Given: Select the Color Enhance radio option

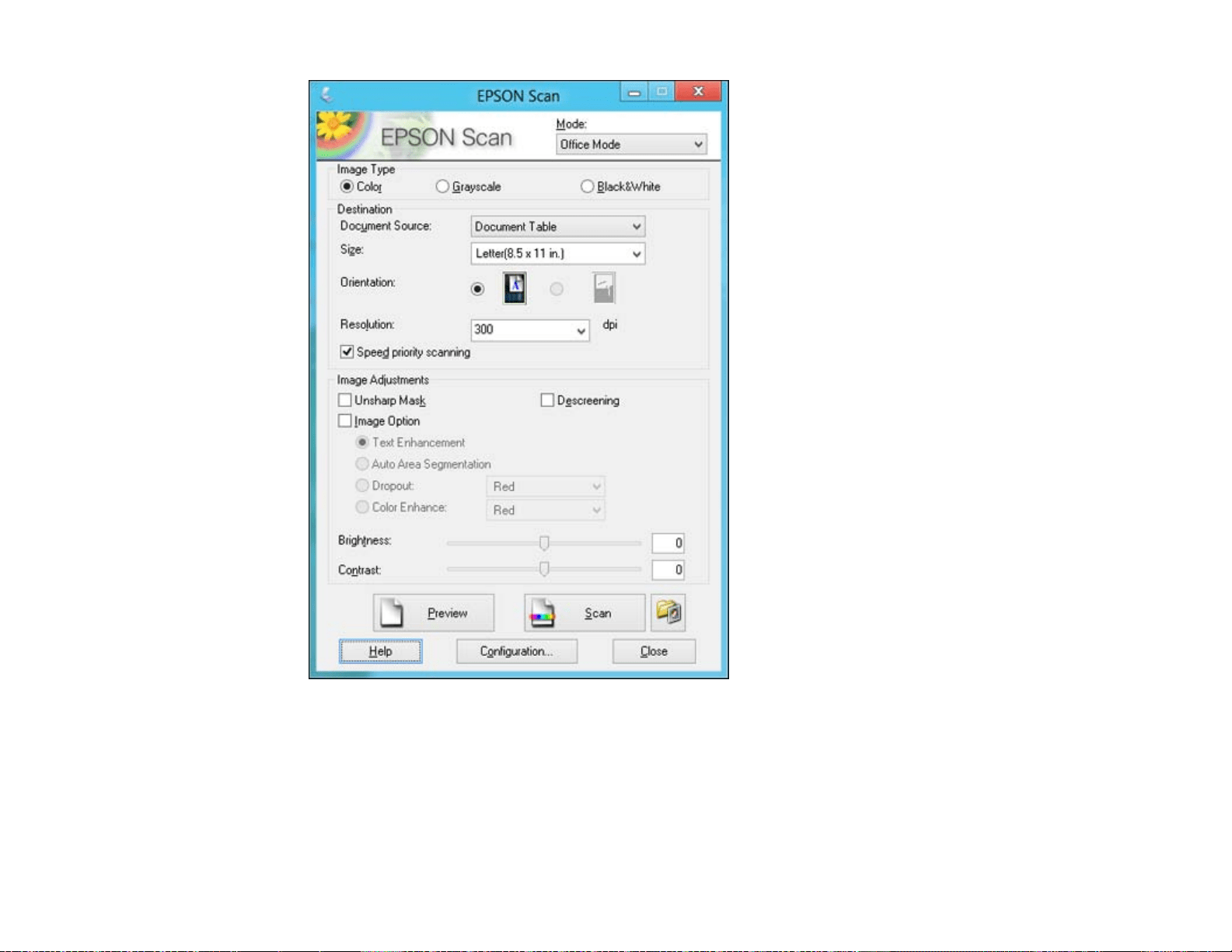Looking at the screenshot, I should [x=362, y=507].
